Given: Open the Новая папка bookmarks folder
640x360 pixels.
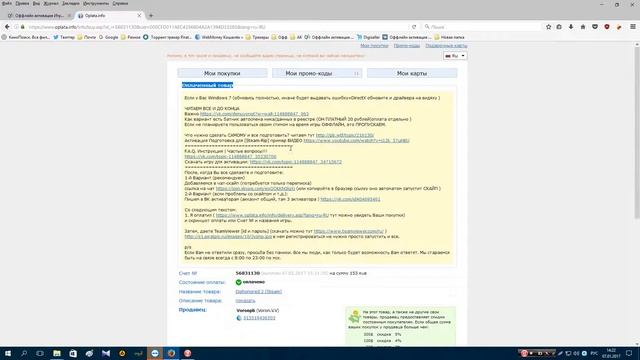Looking at the screenshot, I should [449, 37].
